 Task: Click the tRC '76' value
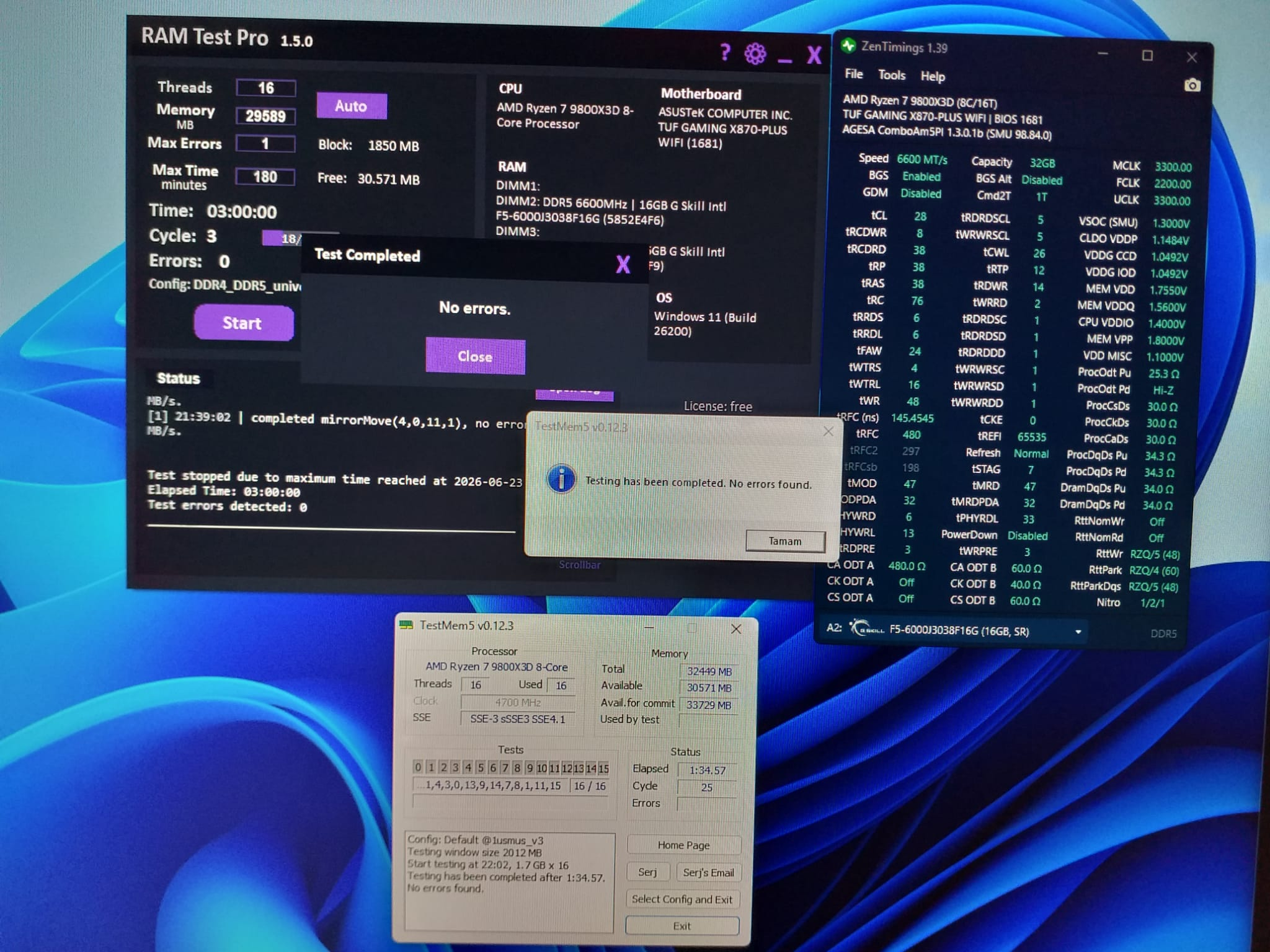point(917,301)
